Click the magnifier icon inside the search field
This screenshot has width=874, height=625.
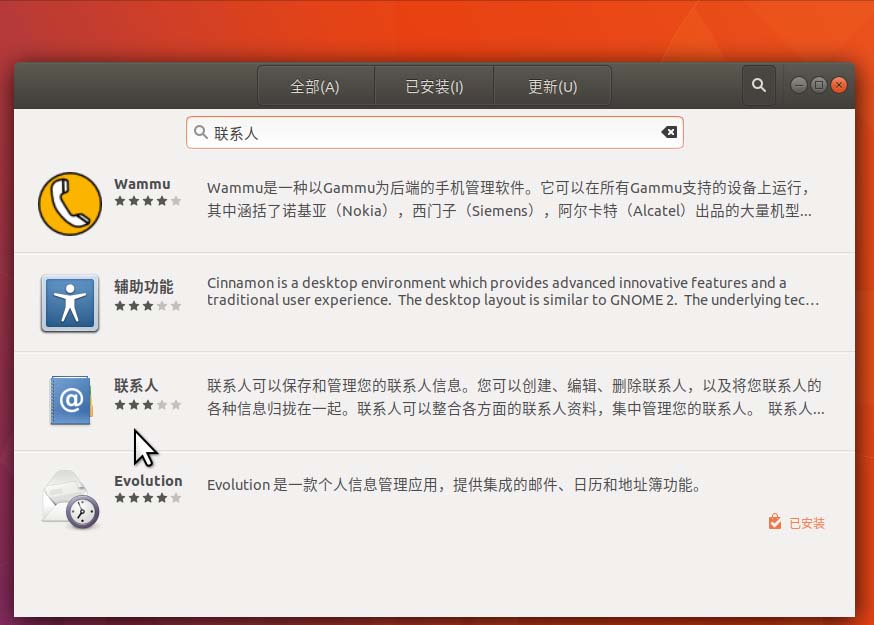click(x=200, y=132)
